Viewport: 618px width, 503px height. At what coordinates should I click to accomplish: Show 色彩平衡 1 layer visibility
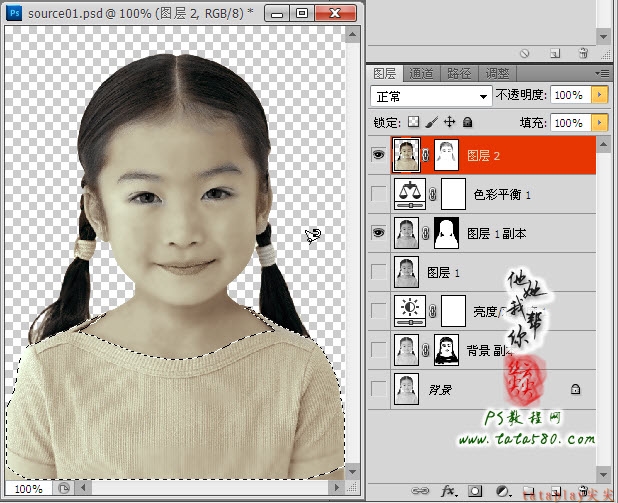[379, 194]
